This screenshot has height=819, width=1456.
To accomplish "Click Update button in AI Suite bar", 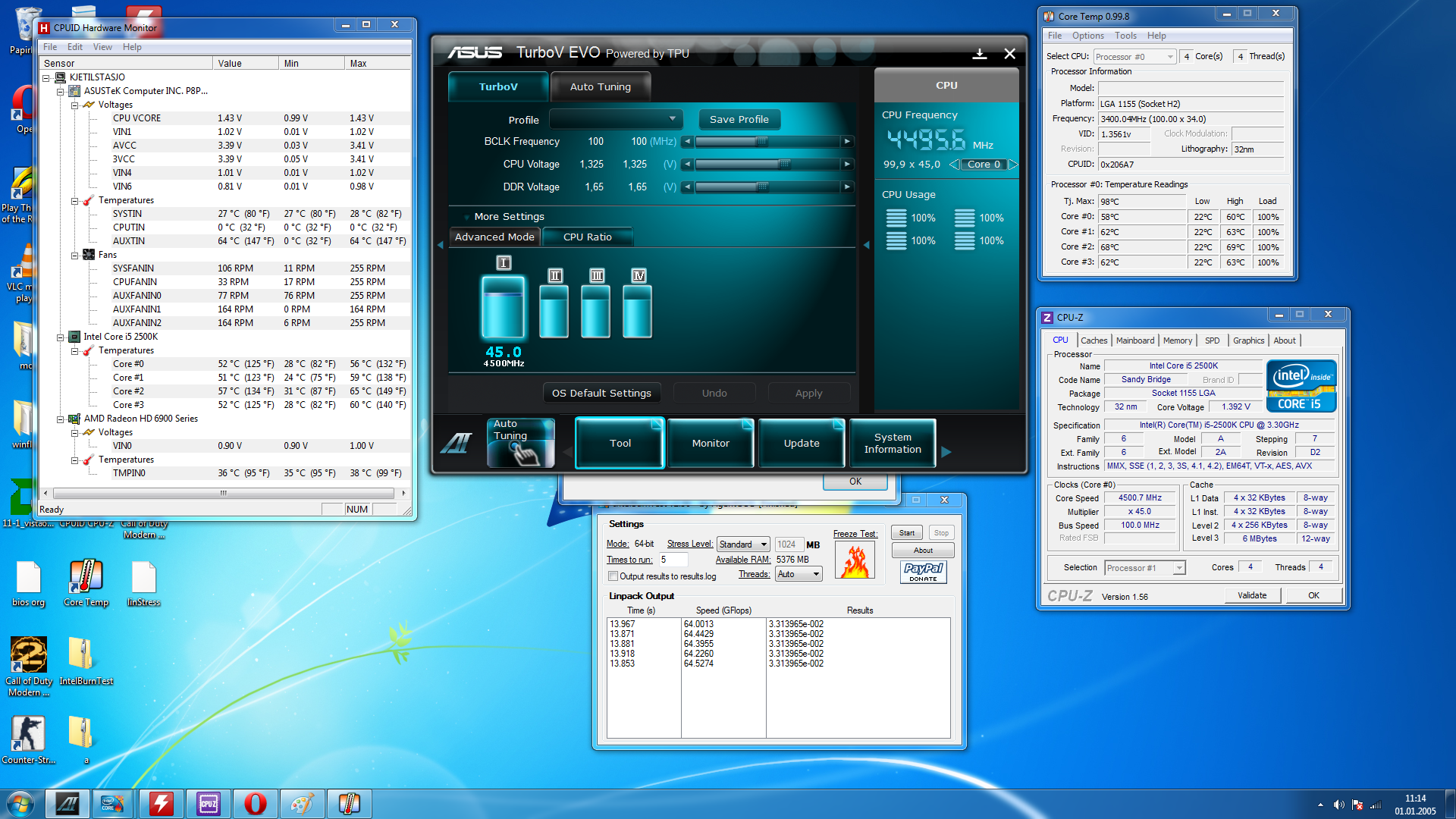I will coord(802,443).
